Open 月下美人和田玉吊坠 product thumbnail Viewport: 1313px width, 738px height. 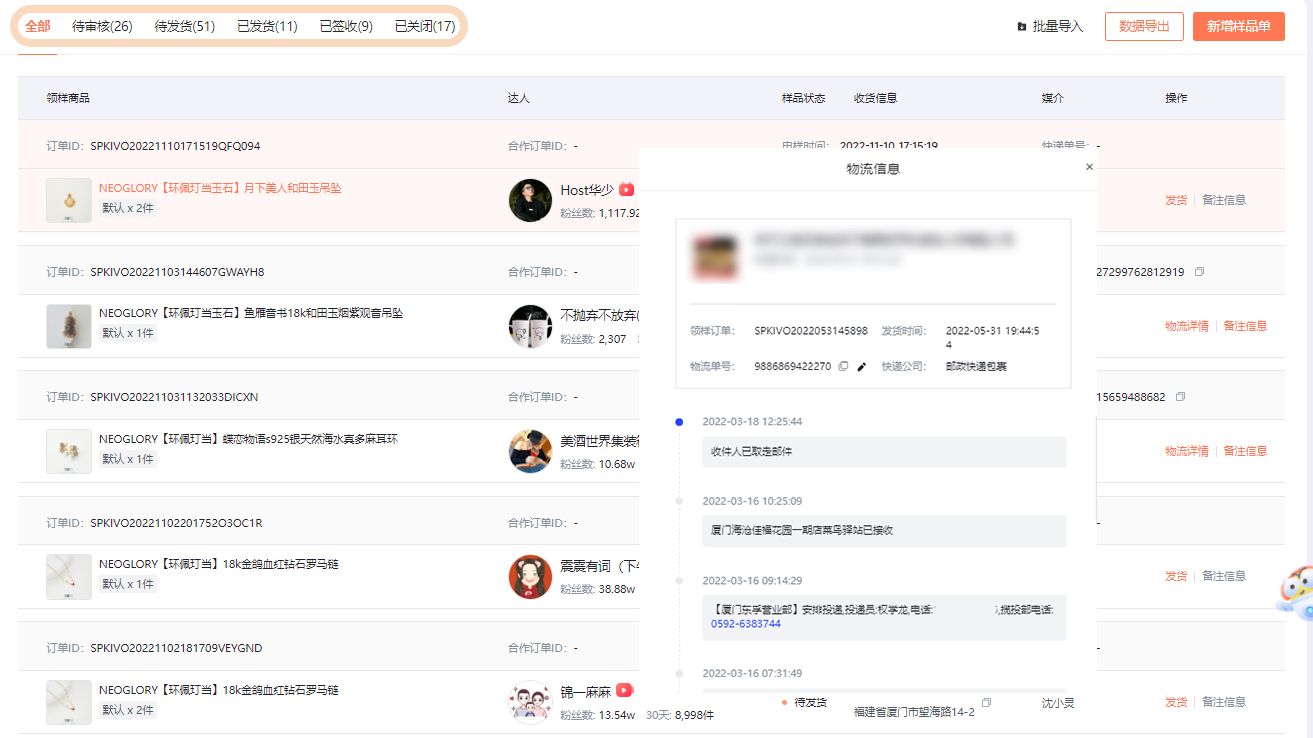69,201
